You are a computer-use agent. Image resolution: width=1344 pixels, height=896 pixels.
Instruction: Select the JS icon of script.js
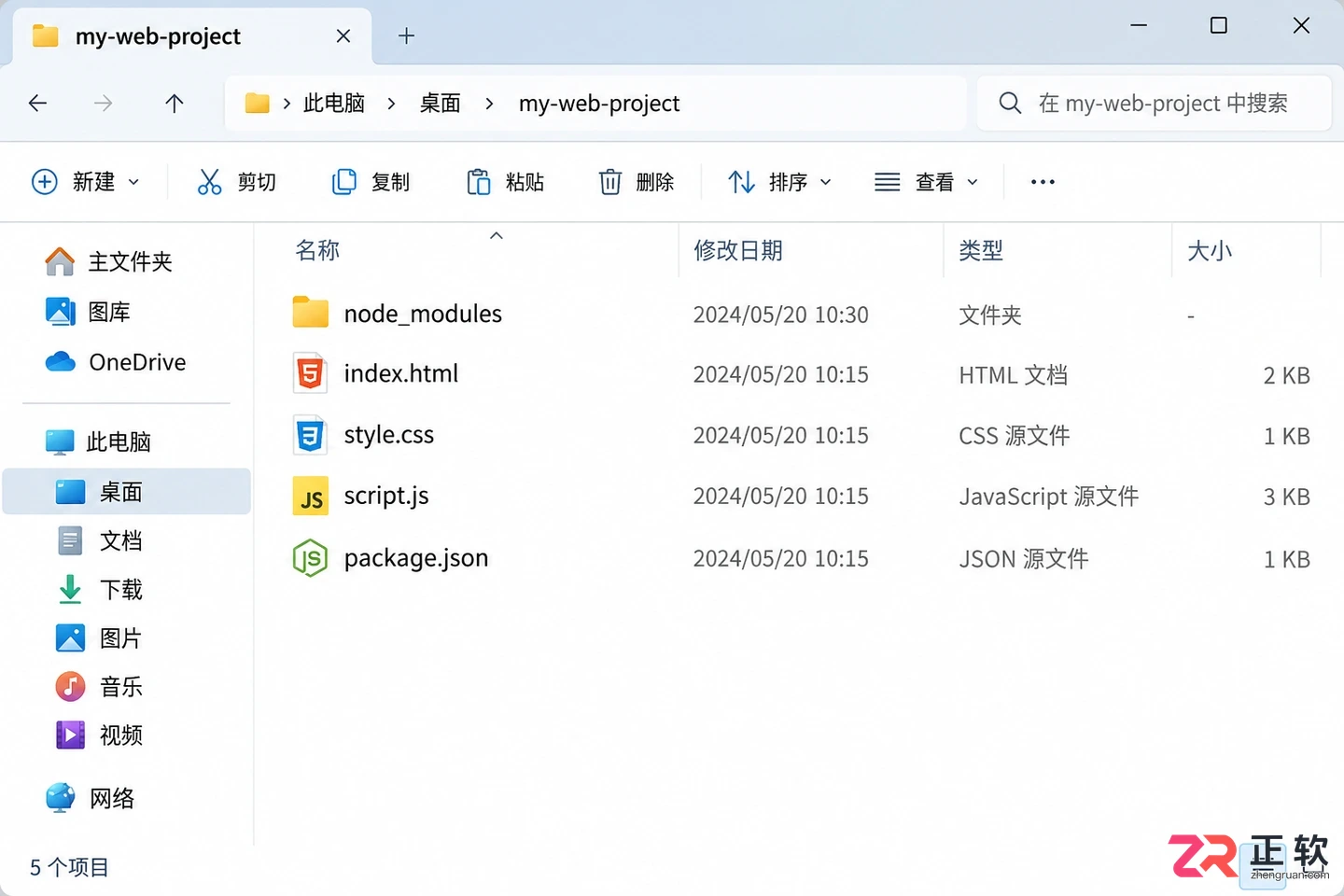coord(311,497)
